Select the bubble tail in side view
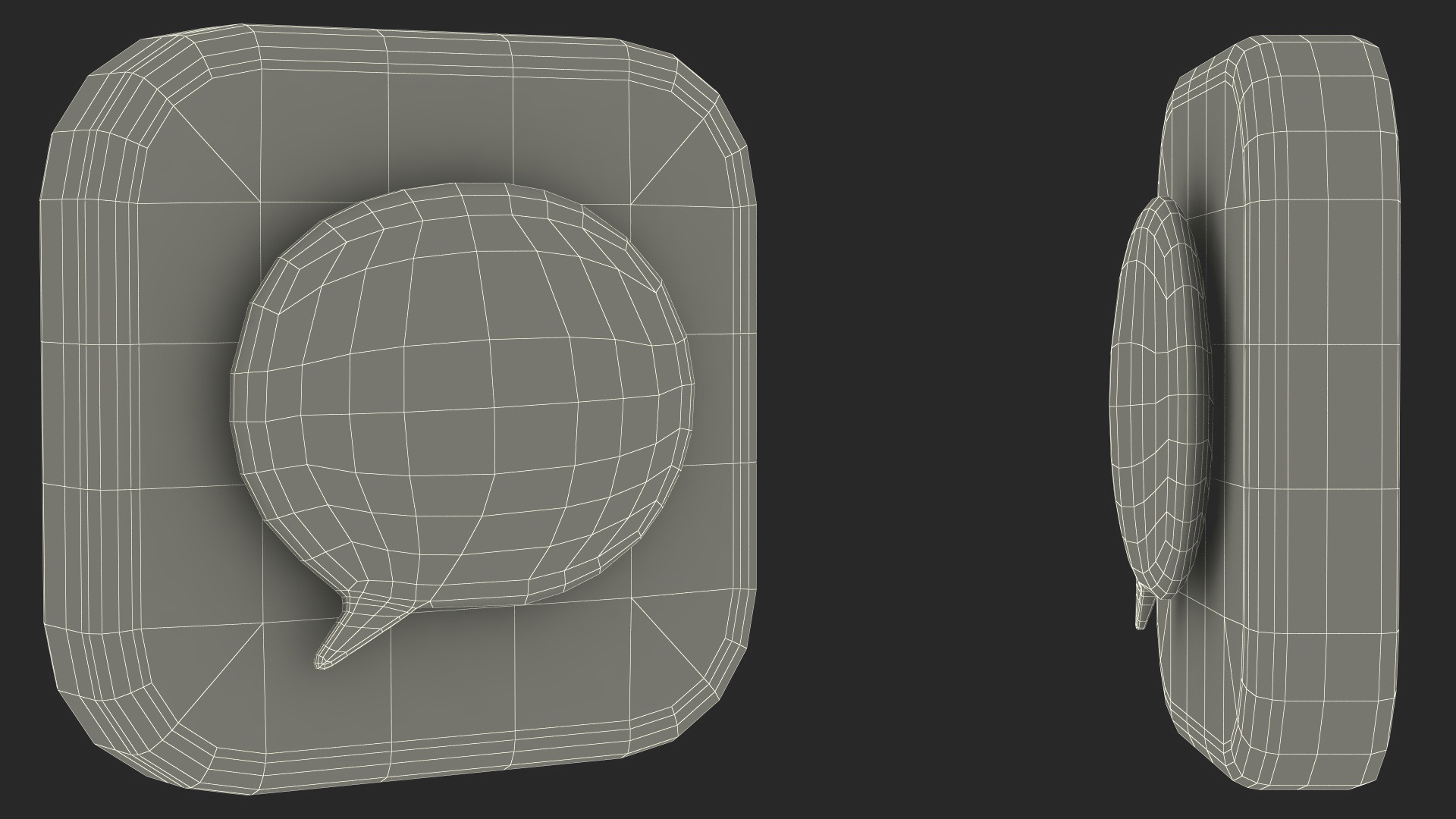 (x=1143, y=610)
